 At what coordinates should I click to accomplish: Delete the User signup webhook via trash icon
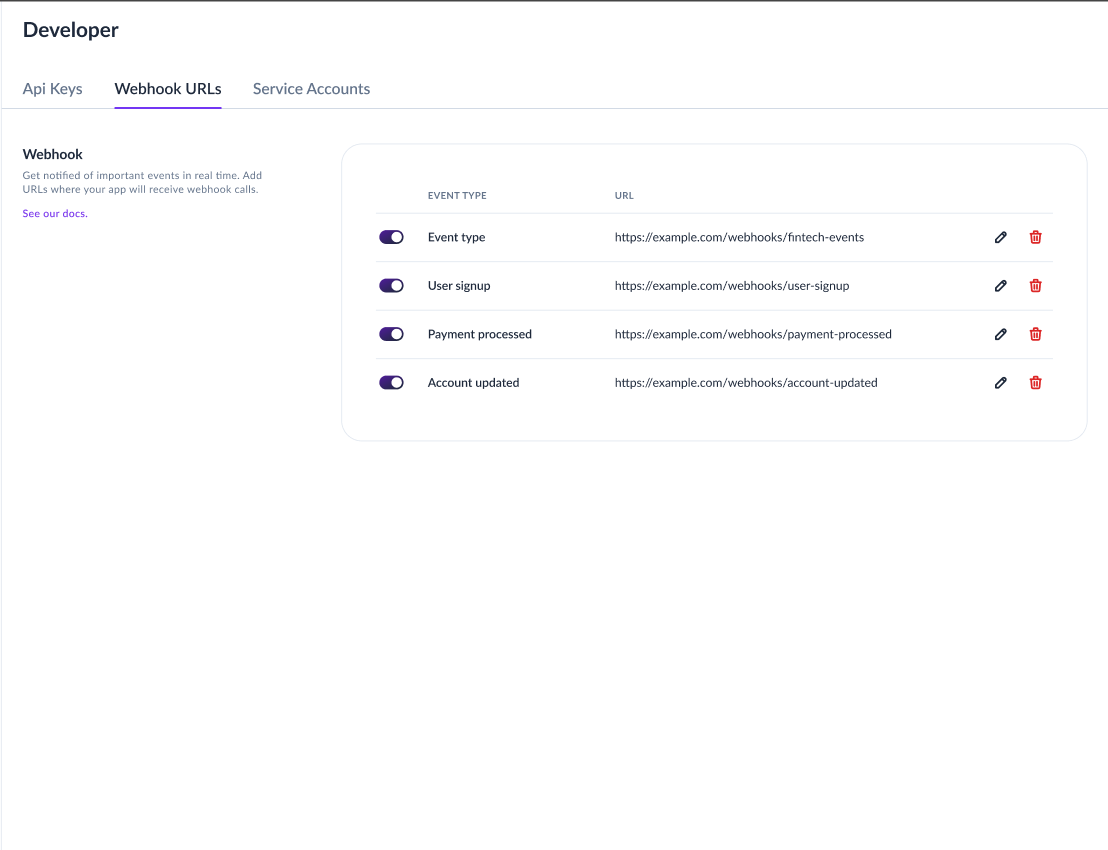[x=1035, y=285]
